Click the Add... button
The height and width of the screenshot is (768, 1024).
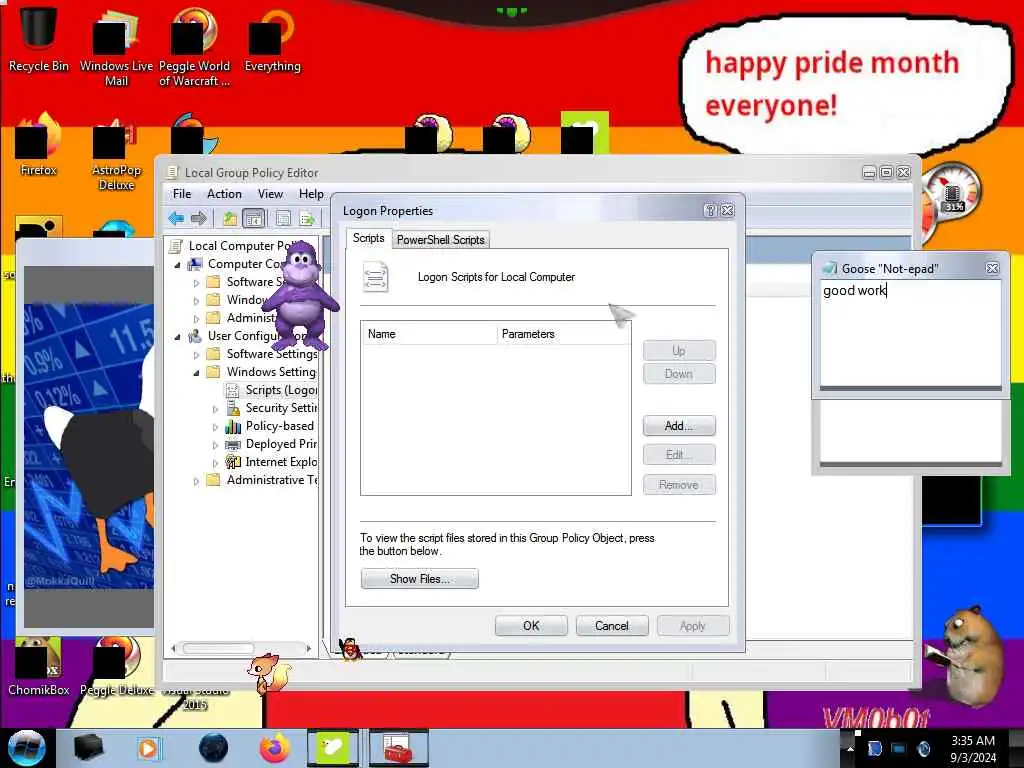point(679,426)
